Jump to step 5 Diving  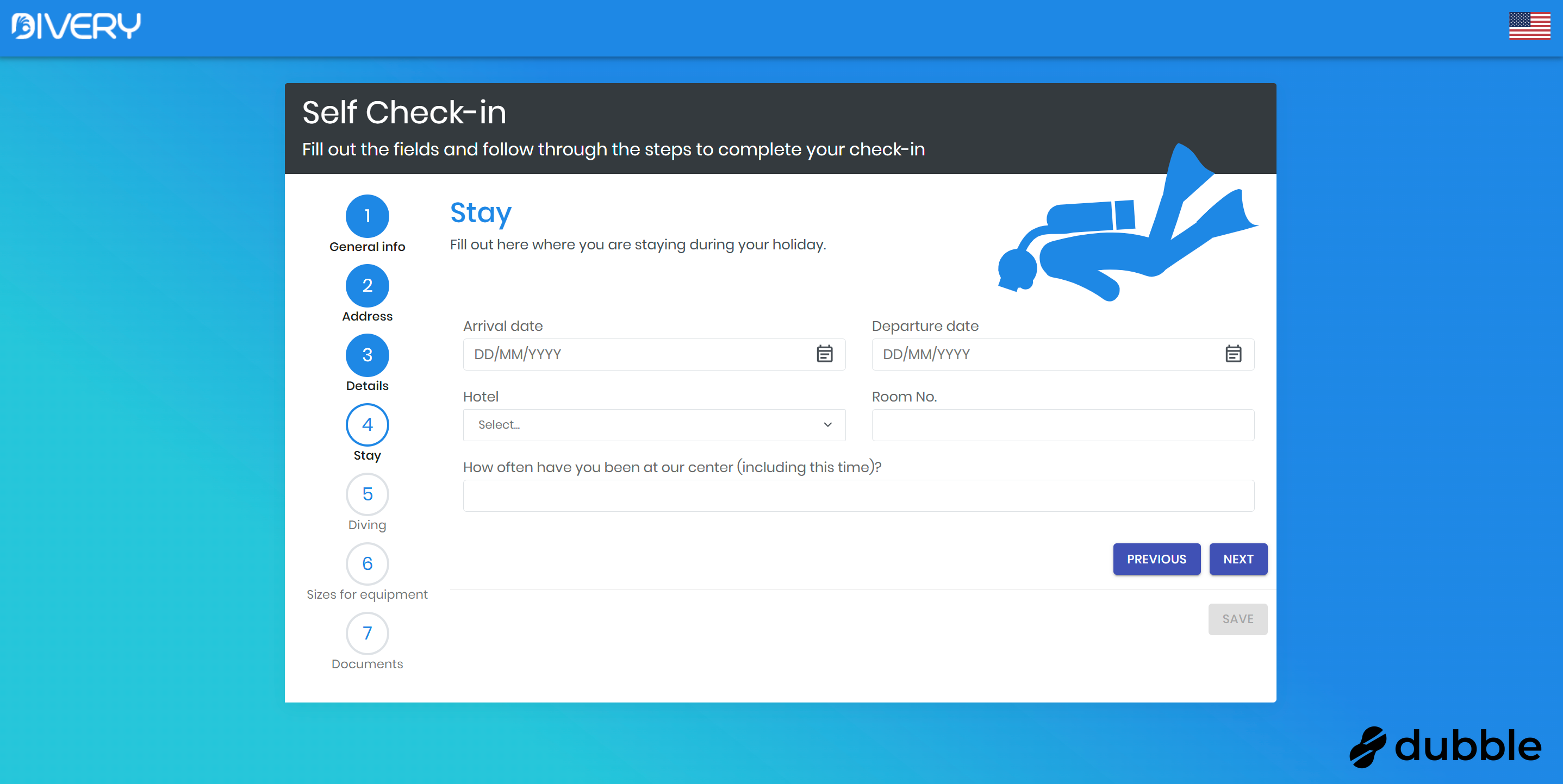coord(367,494)
